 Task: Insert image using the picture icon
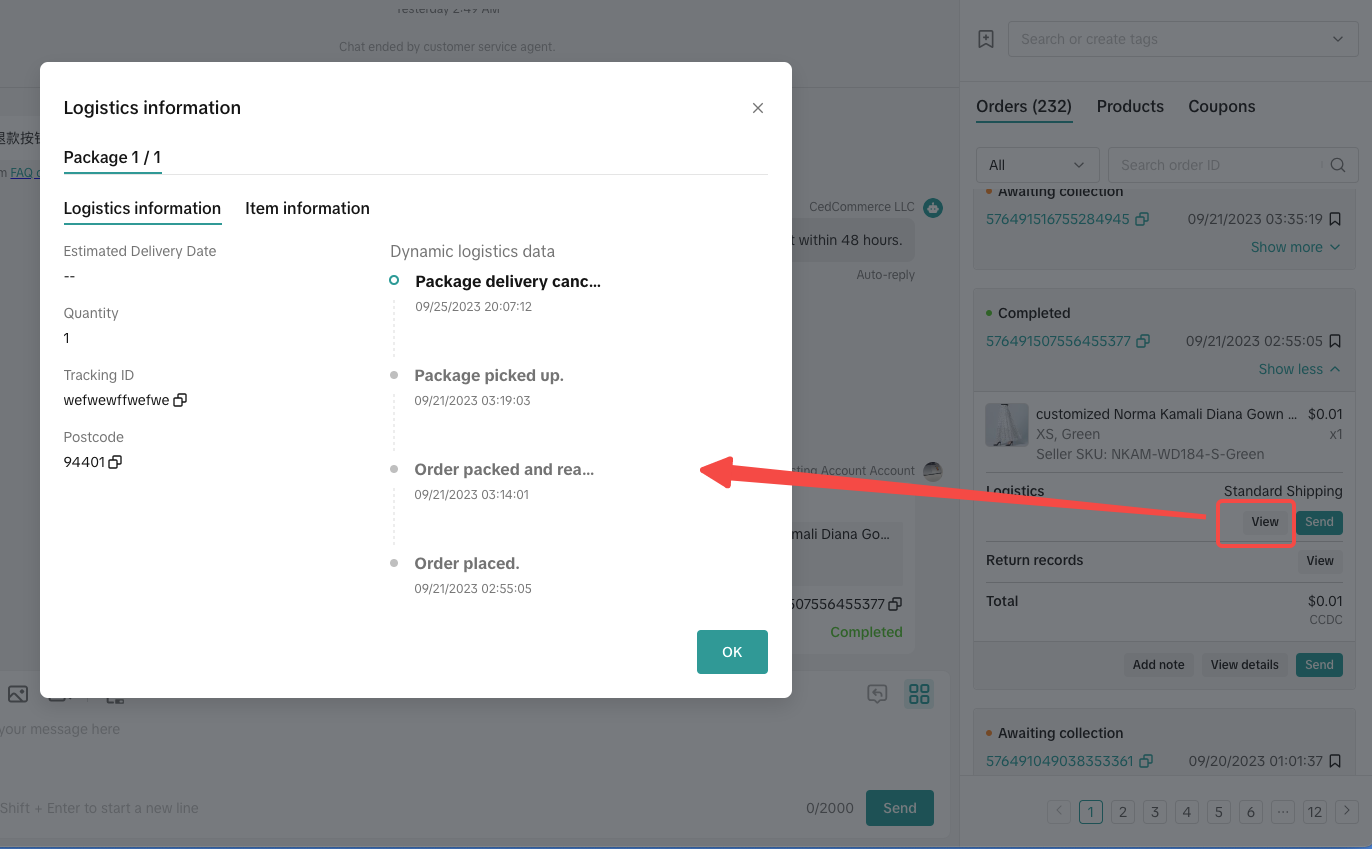click(18, 694)
